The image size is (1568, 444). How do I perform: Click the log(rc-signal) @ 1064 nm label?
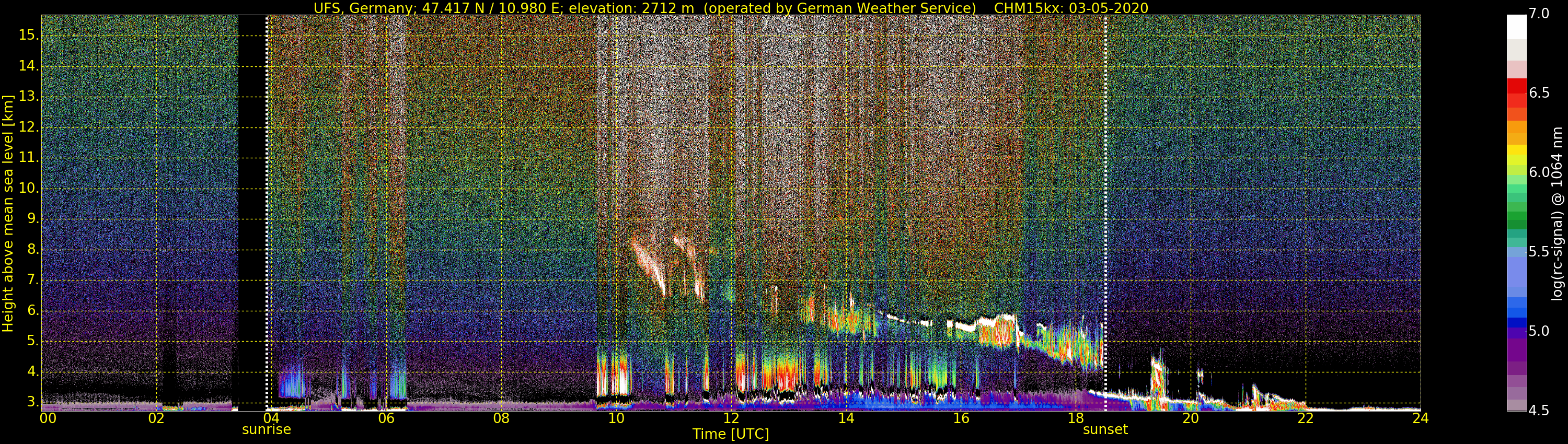[x=1560, y=213]
